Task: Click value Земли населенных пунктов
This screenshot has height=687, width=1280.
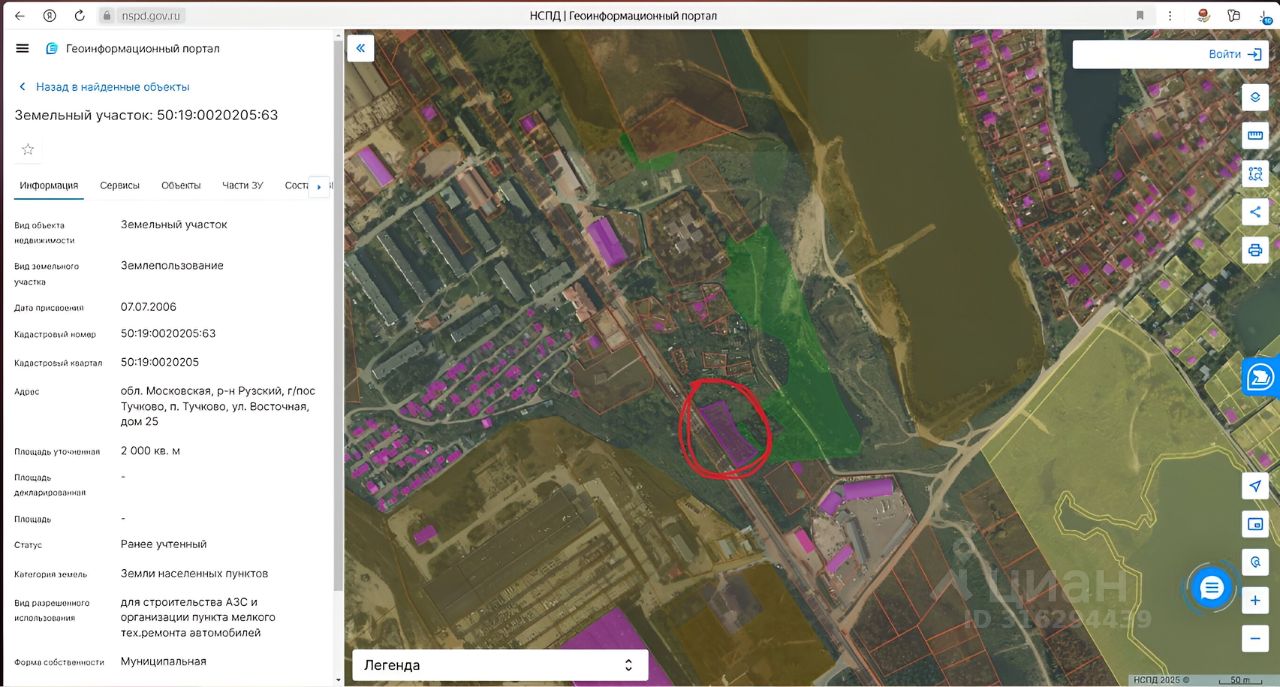Action: tap(194, 573)
